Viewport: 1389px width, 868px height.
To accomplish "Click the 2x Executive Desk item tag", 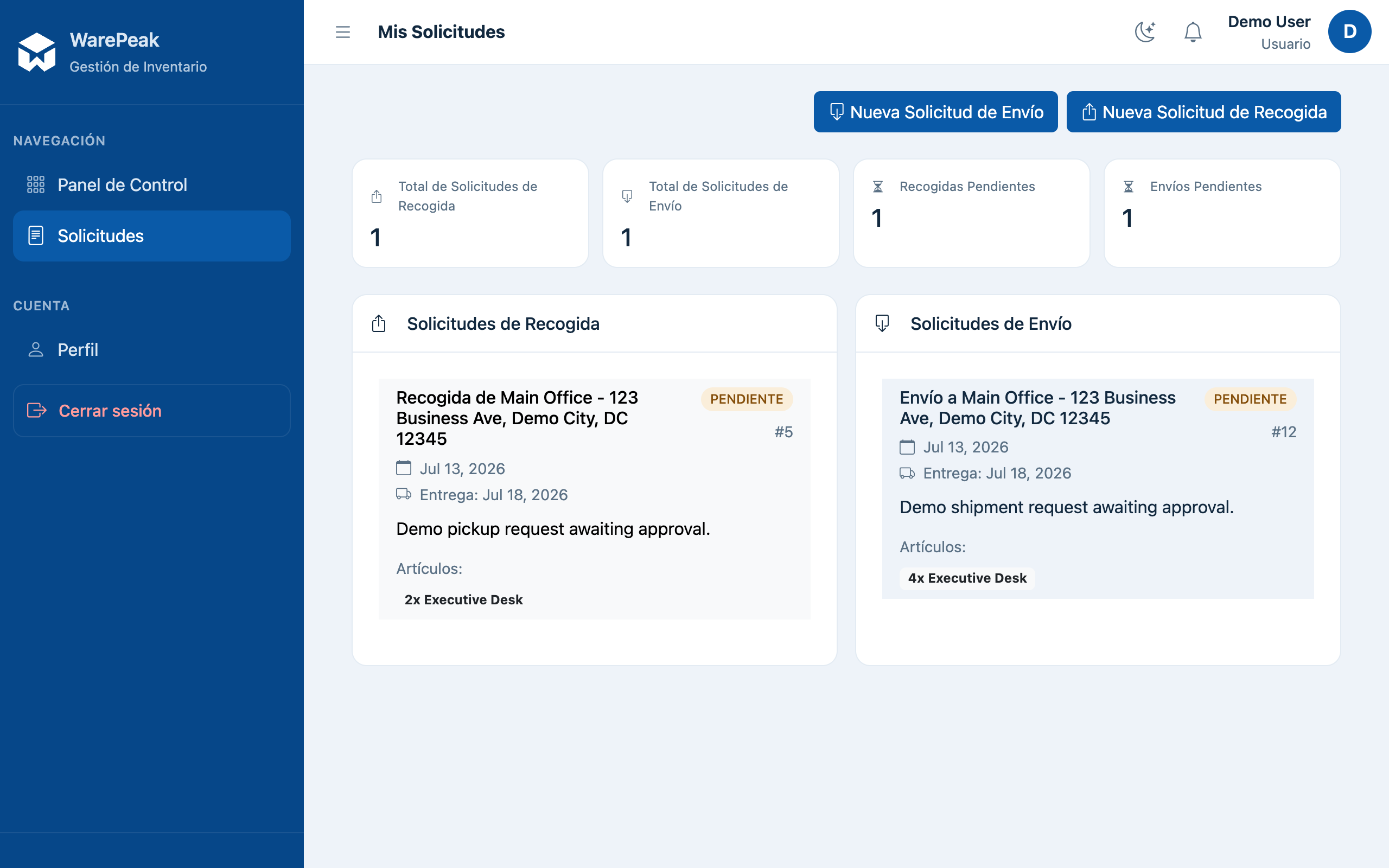I will click(463, 600).
